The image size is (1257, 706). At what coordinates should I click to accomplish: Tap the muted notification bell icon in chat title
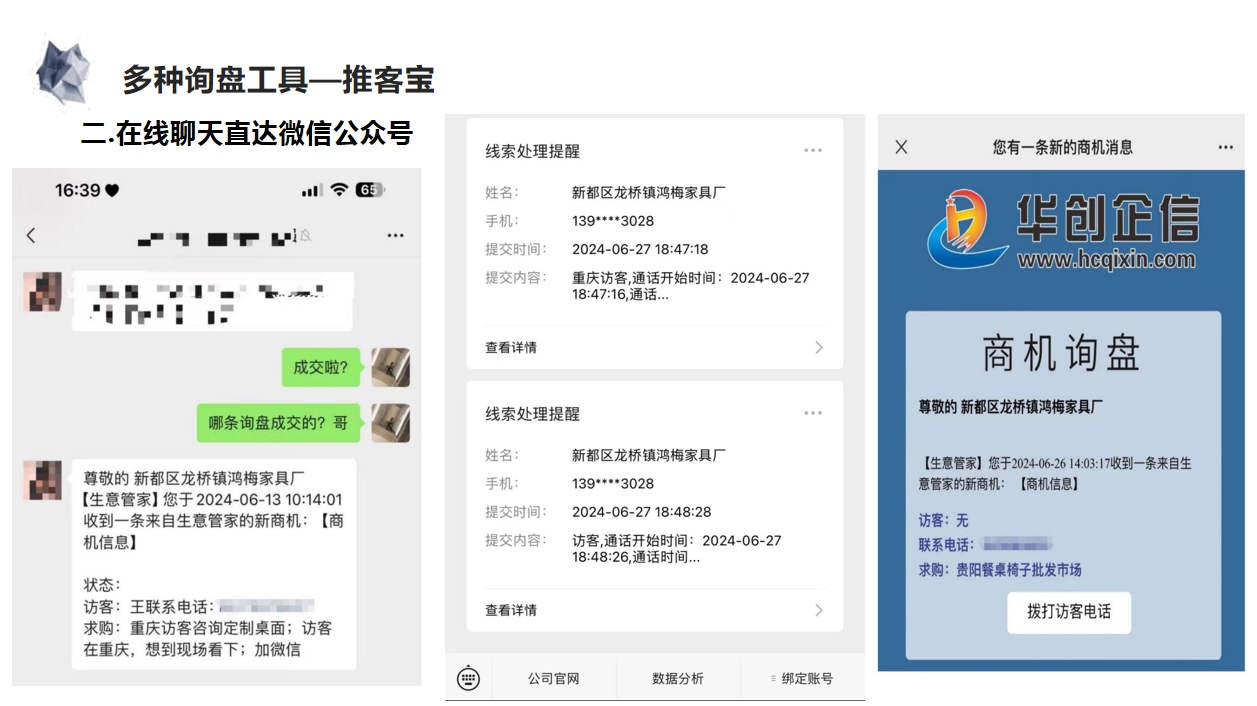pyautogui.click(x=305, y=236)
